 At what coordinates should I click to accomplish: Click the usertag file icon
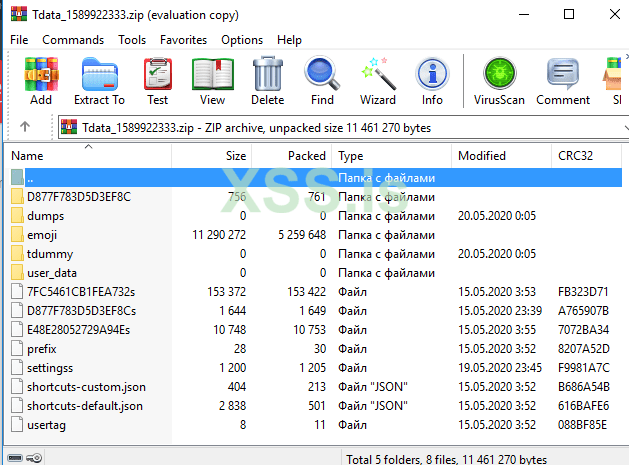click(17, 424)
